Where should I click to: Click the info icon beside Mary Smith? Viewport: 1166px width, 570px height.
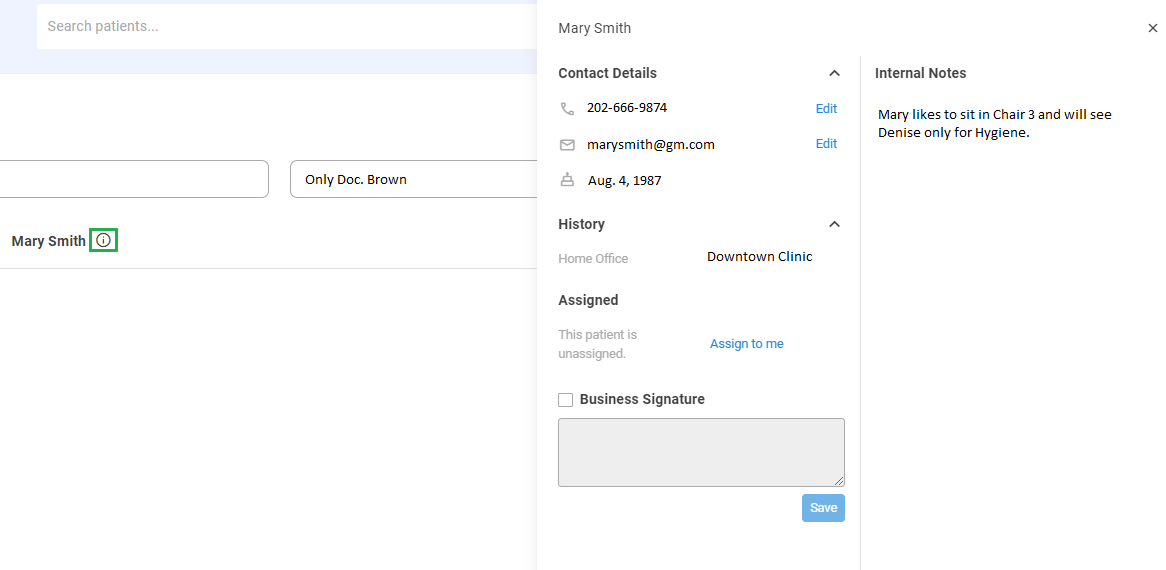coord(103,240)
